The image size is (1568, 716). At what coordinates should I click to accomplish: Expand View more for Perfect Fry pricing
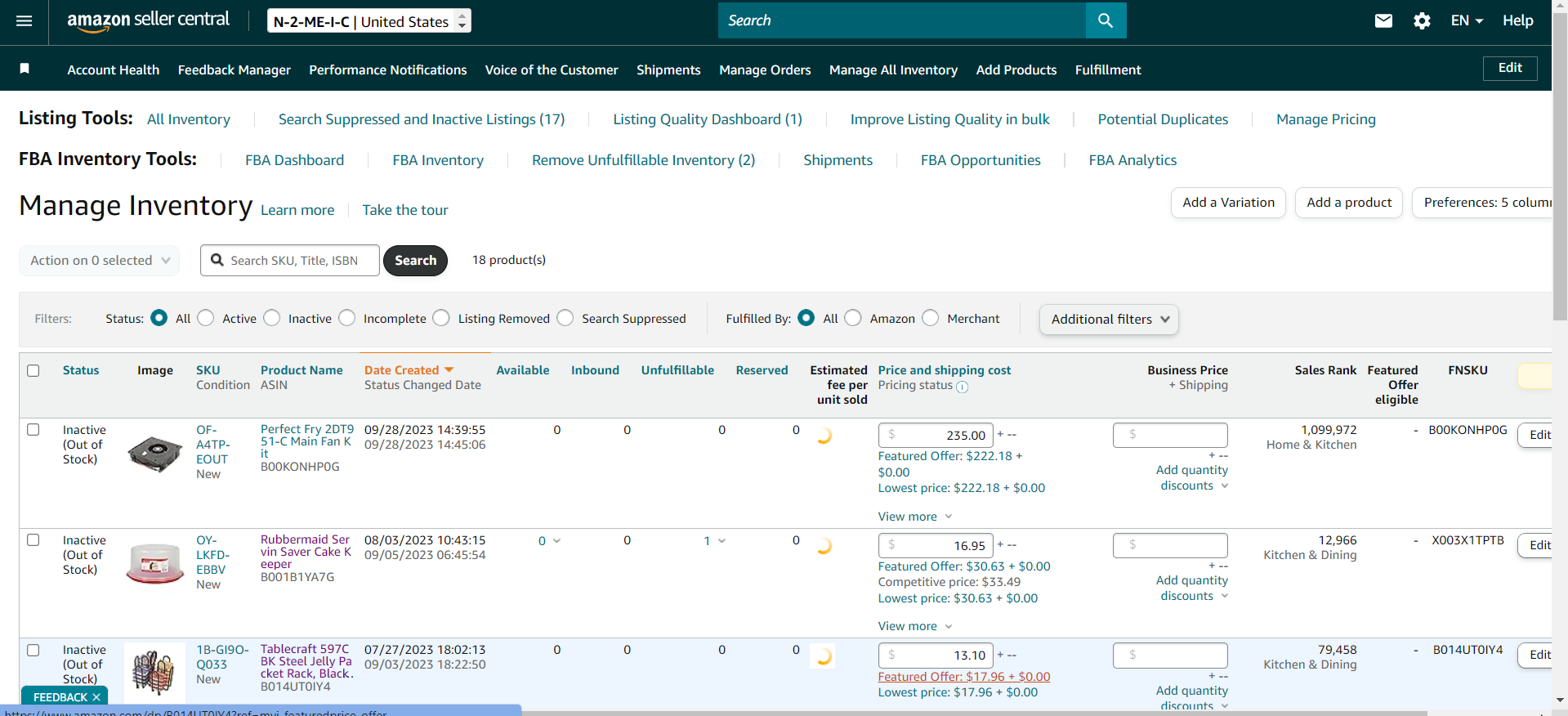pos(915,517)
